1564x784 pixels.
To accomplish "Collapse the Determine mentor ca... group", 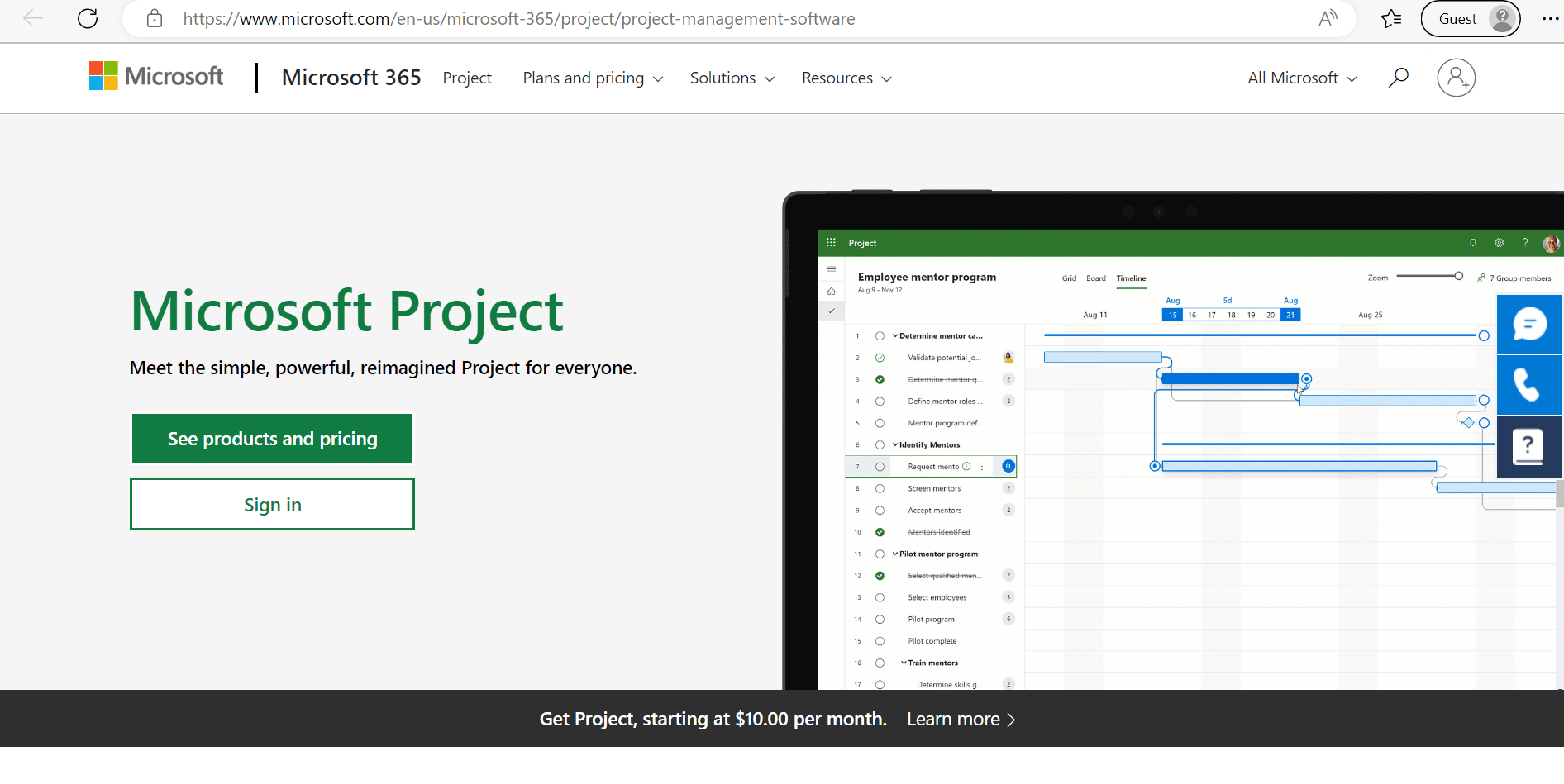I will pyautogui.click(x=895, y=336).
